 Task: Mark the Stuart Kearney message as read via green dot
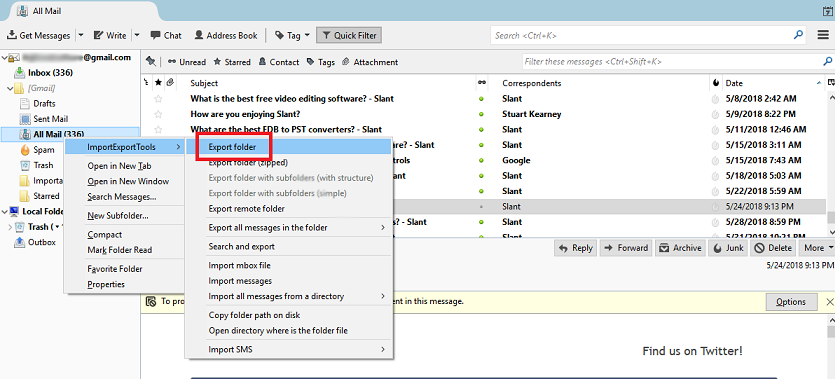pyautogui.click(x=481, y=114)
